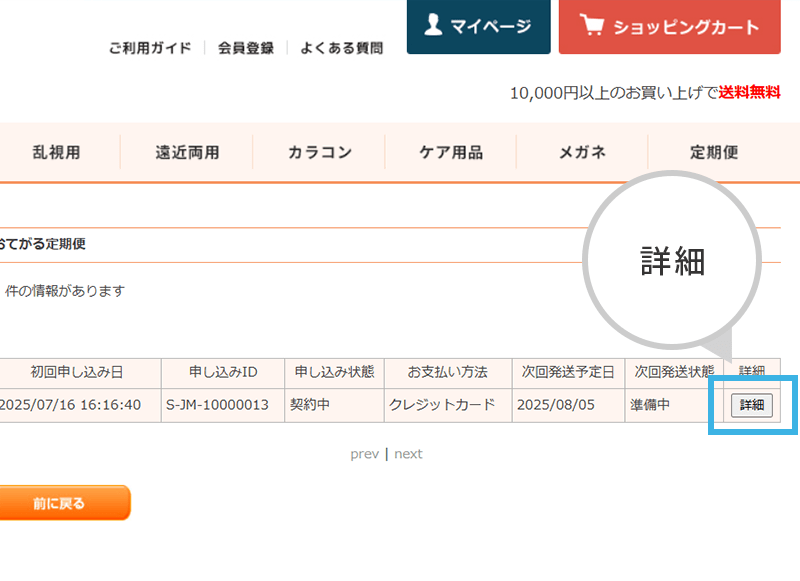Viewport: 800px width, 581px height.
Task: Click 送料無料 red text
Action: tap(749, 92)
